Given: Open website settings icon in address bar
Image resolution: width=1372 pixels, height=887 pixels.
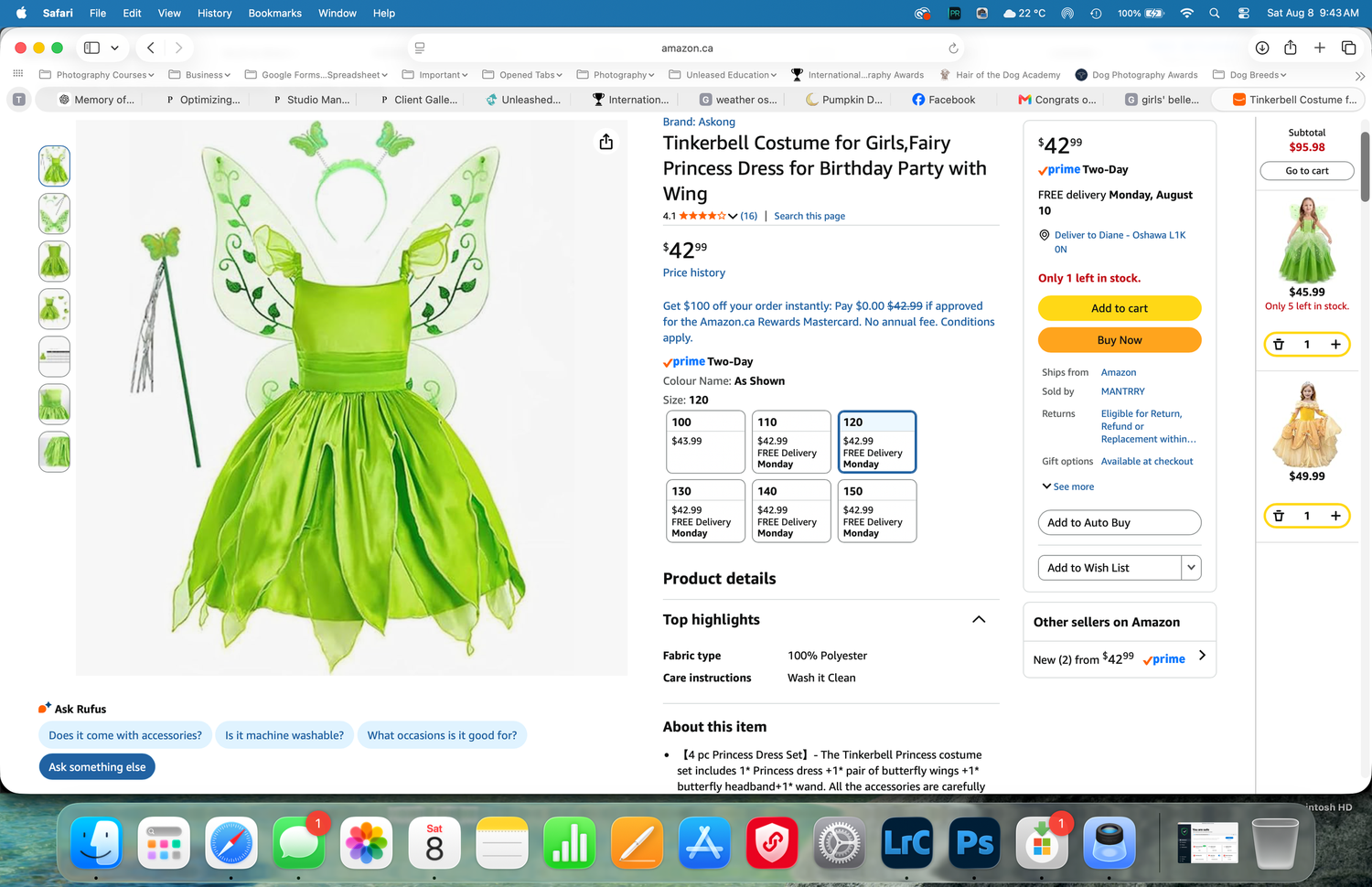Looking at the screenshot, I should [420, 48].
